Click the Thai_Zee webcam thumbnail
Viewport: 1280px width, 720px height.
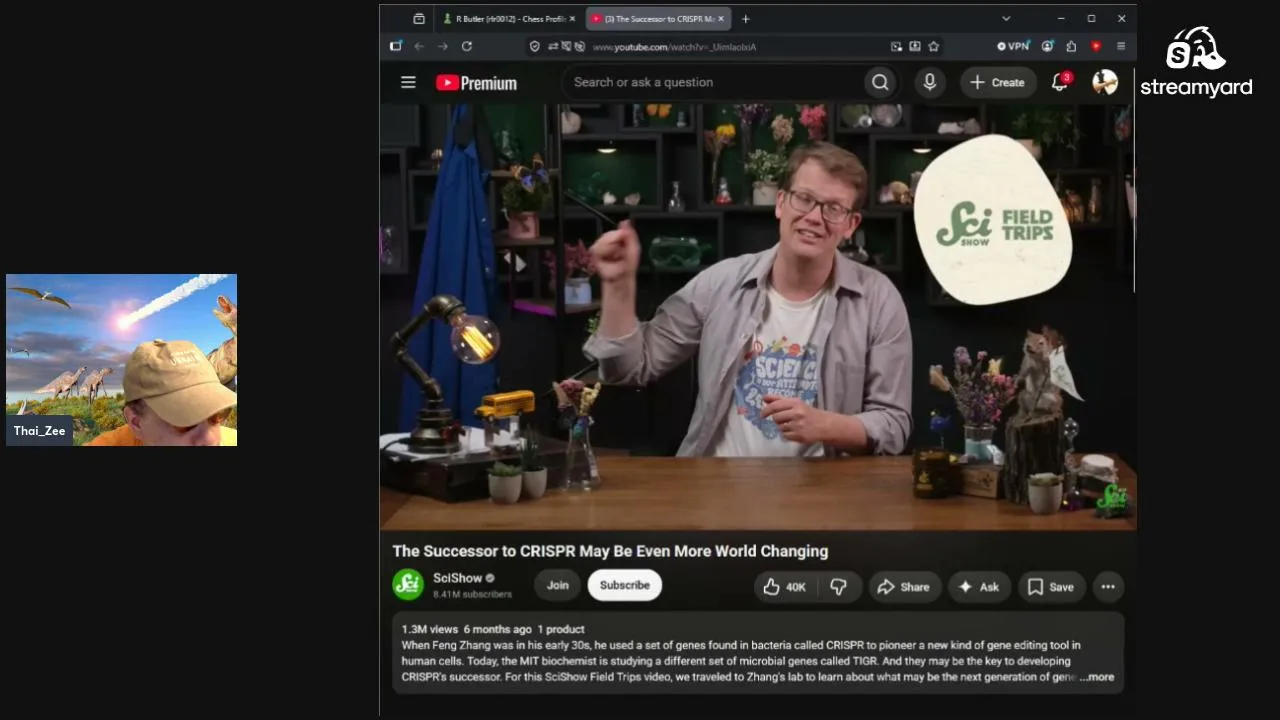coord(122,360)
